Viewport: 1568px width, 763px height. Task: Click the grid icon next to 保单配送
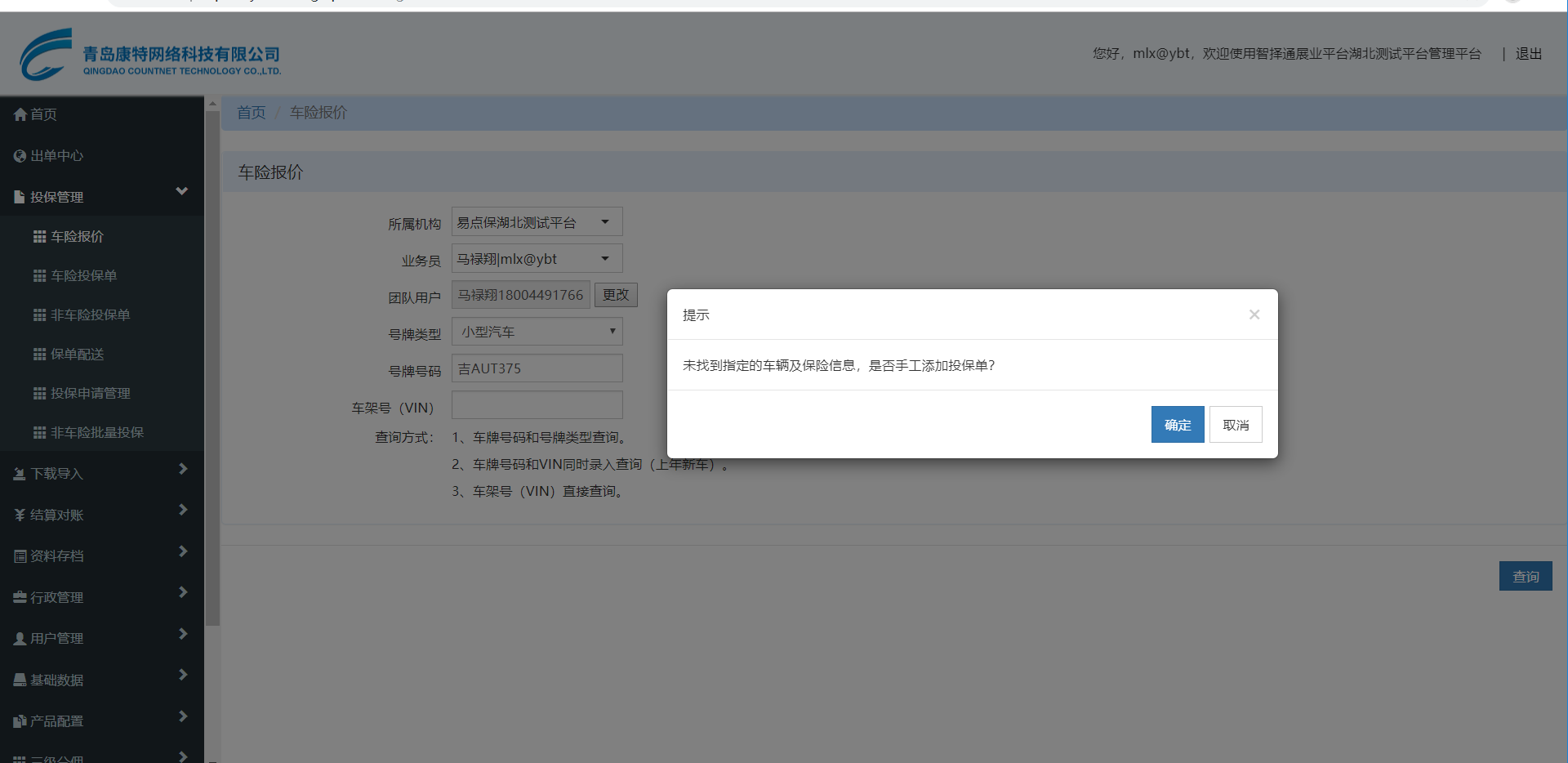pyautogui.click(x=39, y=354)
